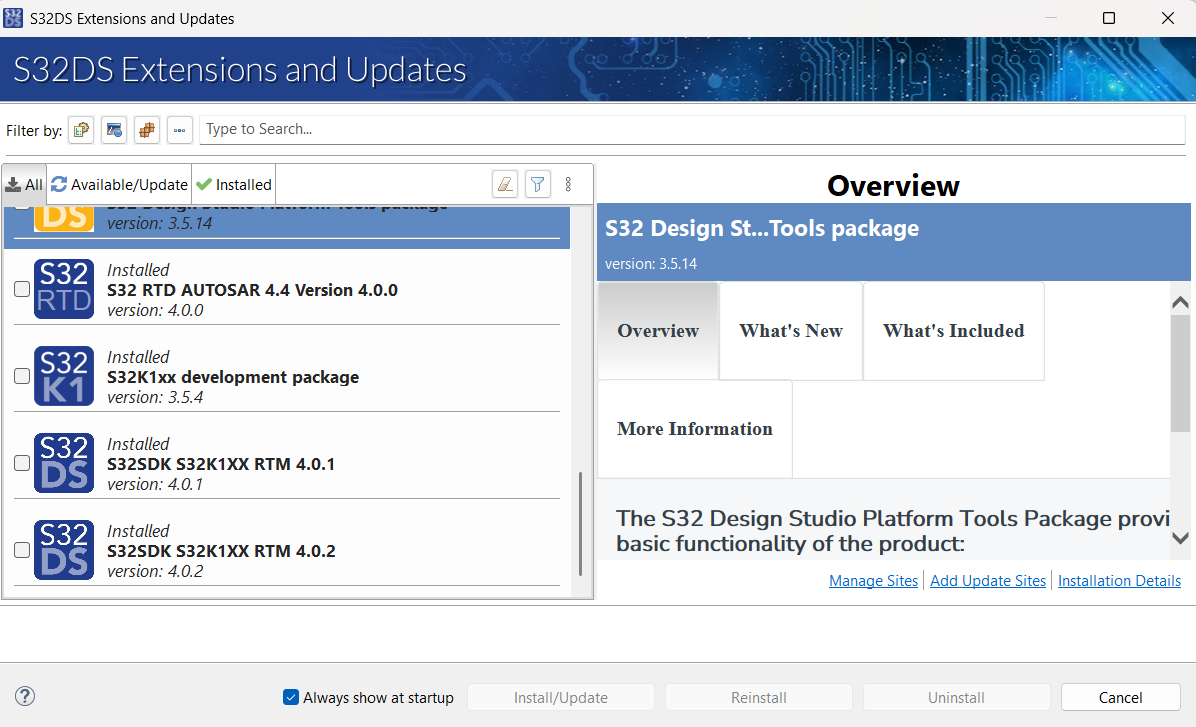Screen dimensions: 1196x727
Task: Click the three-dots filter-by button
Action: 180,130
